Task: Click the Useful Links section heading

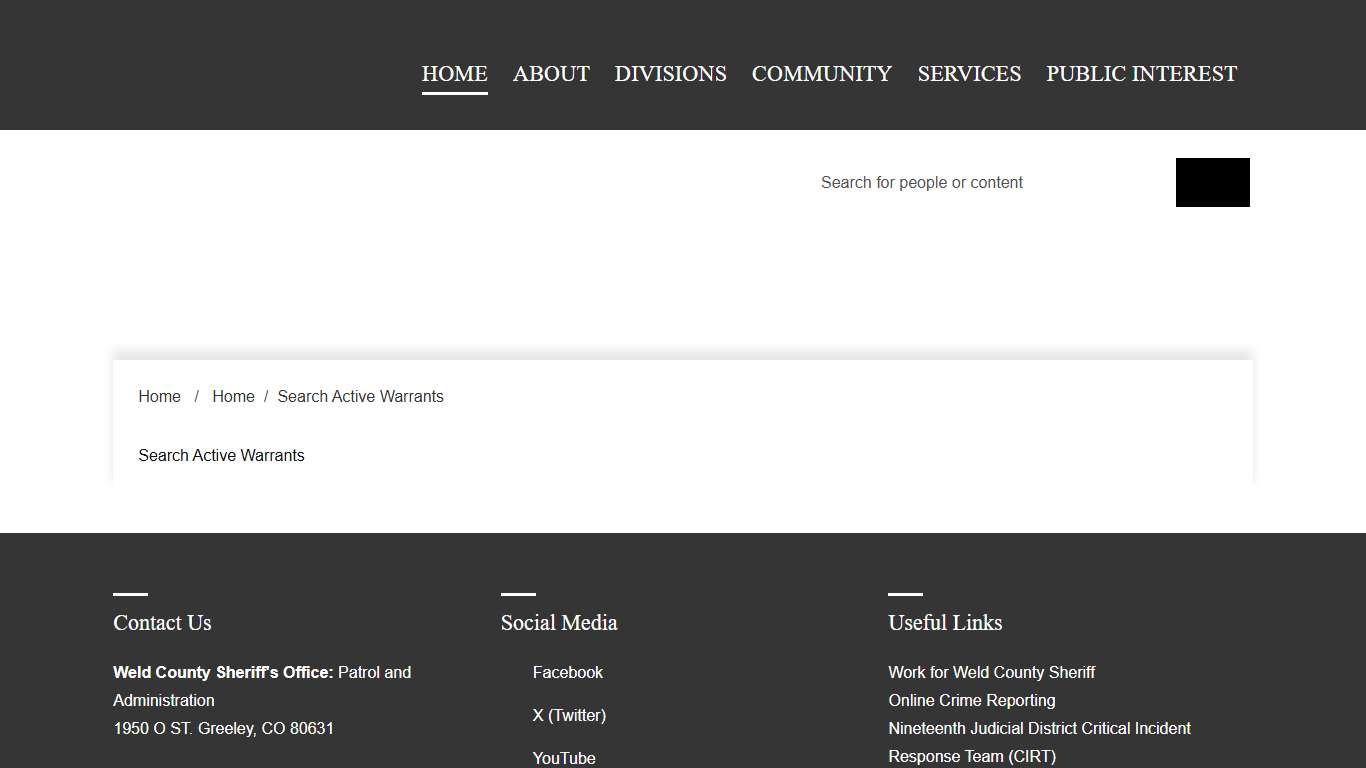Action: (x=944, y=622)
